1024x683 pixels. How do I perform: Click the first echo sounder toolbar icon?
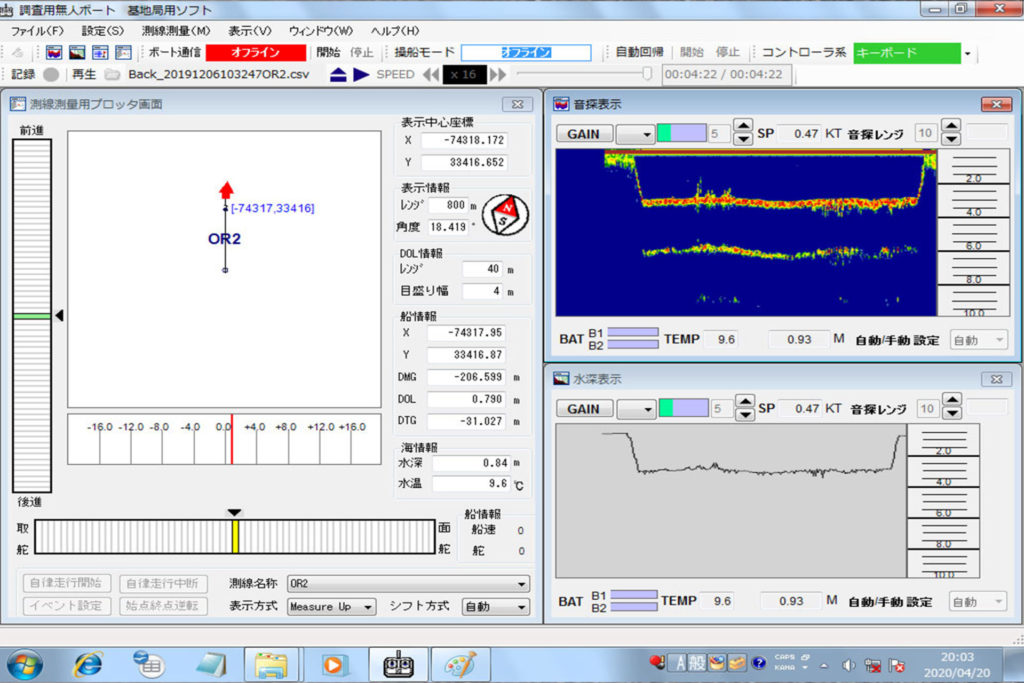coord(55,52)
